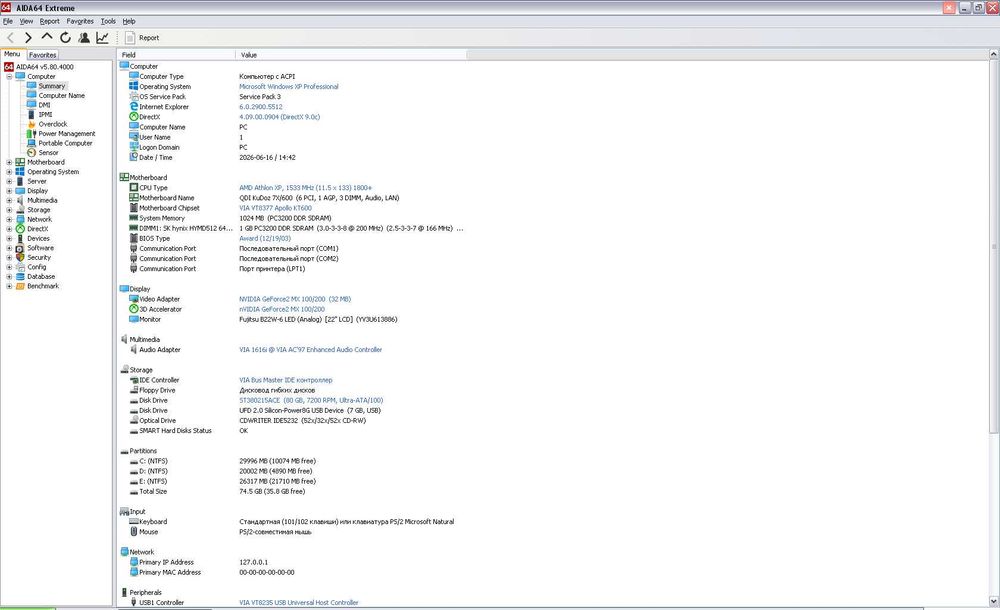Expand the Motherboard tree node
1000x610 pixels.
point(9,162)
